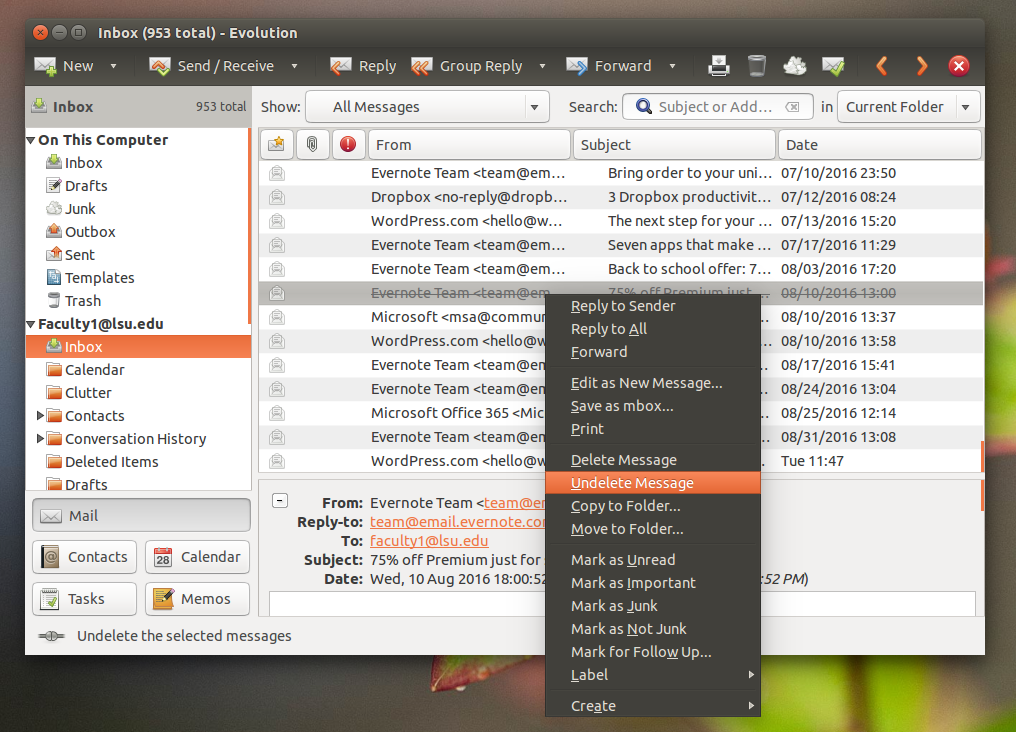1016x732 pixels.
Task: Click the Not Junk envelope checkmark icon
Action: [x=833, y=66]
